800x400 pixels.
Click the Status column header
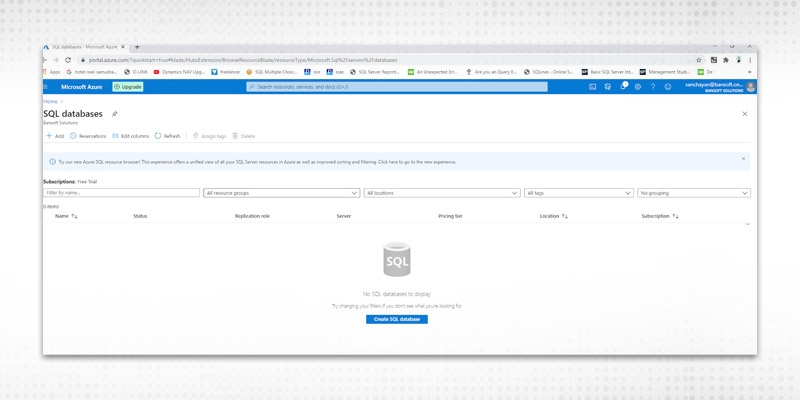pos(140,216)
